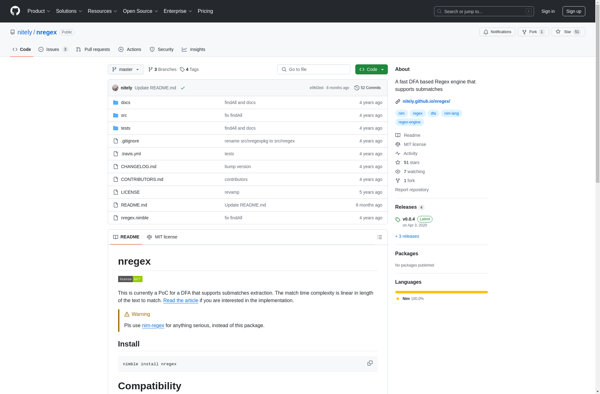Click the nim topic tag
This screenshot has height=394, width=600.
point(401,113)
